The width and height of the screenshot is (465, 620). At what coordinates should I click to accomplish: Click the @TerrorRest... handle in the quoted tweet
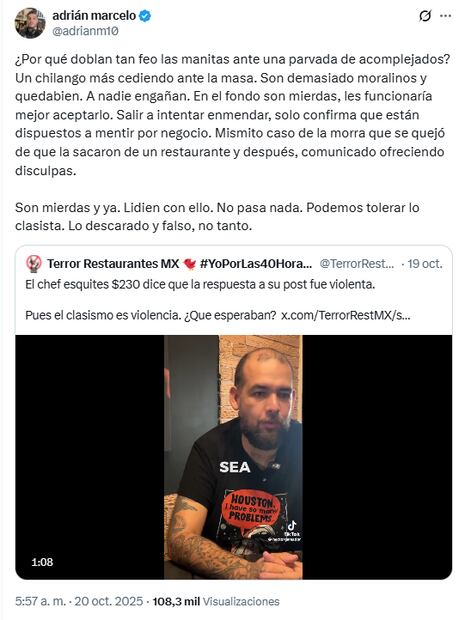(357, 264)
